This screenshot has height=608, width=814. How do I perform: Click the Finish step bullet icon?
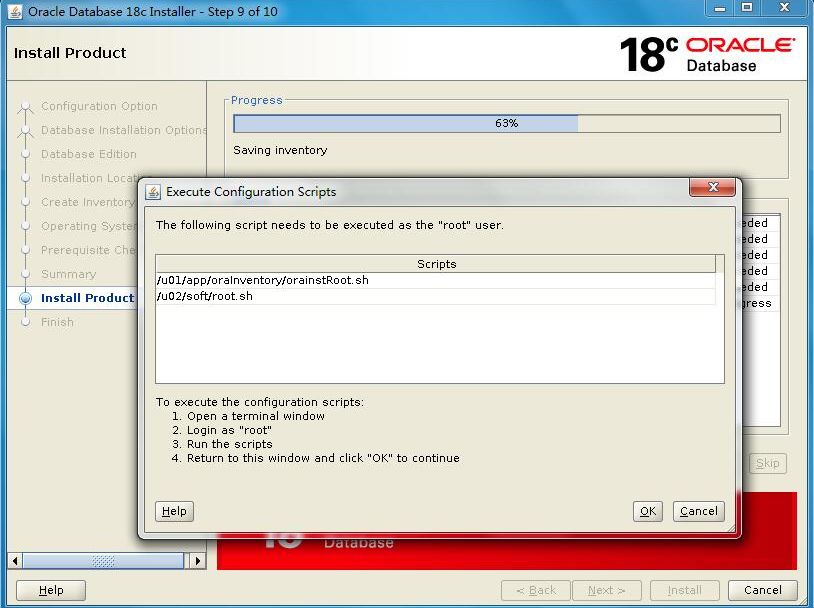[25, 322]
